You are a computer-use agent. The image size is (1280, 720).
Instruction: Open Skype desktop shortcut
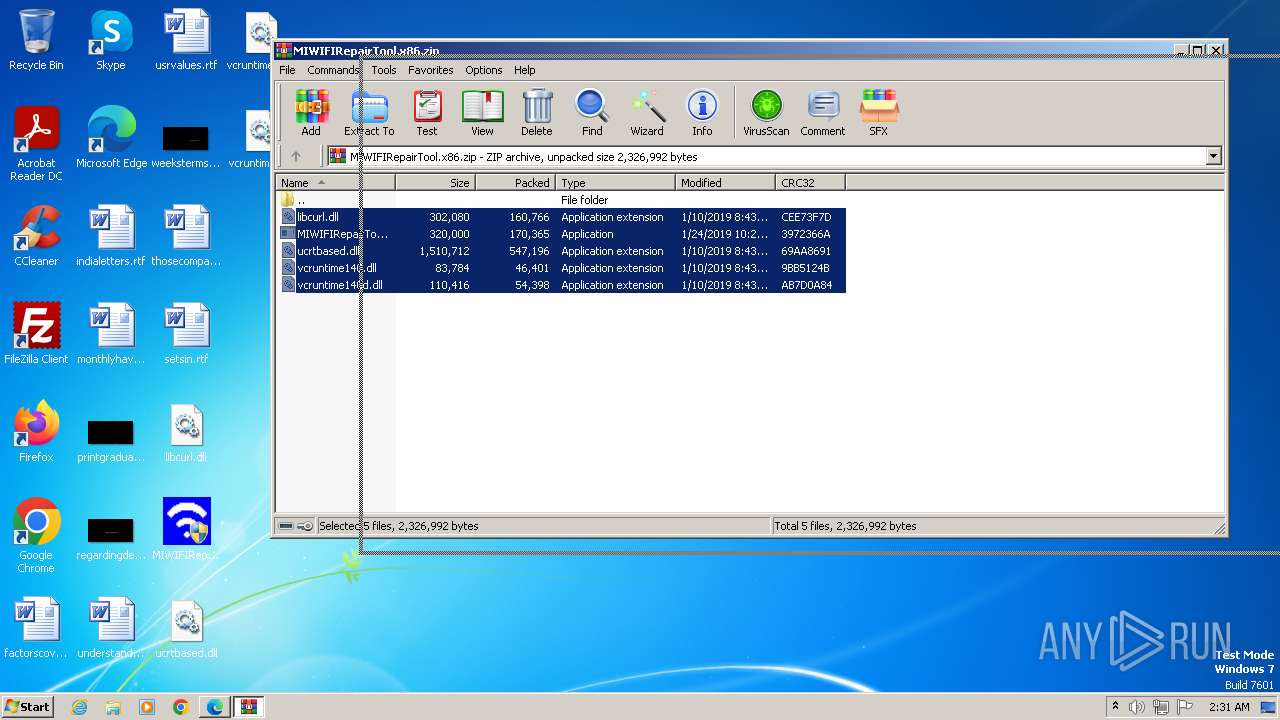click(x=110, y=40)
